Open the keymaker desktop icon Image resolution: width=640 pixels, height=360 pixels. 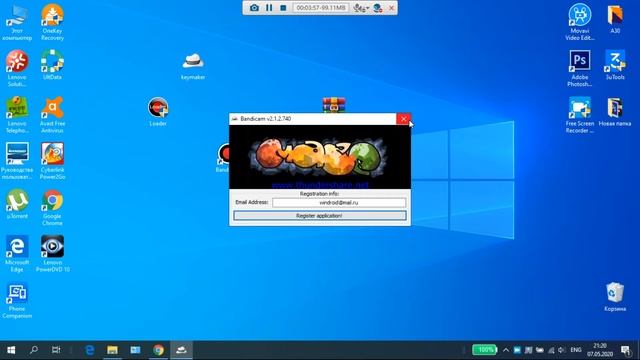point(193,66)
